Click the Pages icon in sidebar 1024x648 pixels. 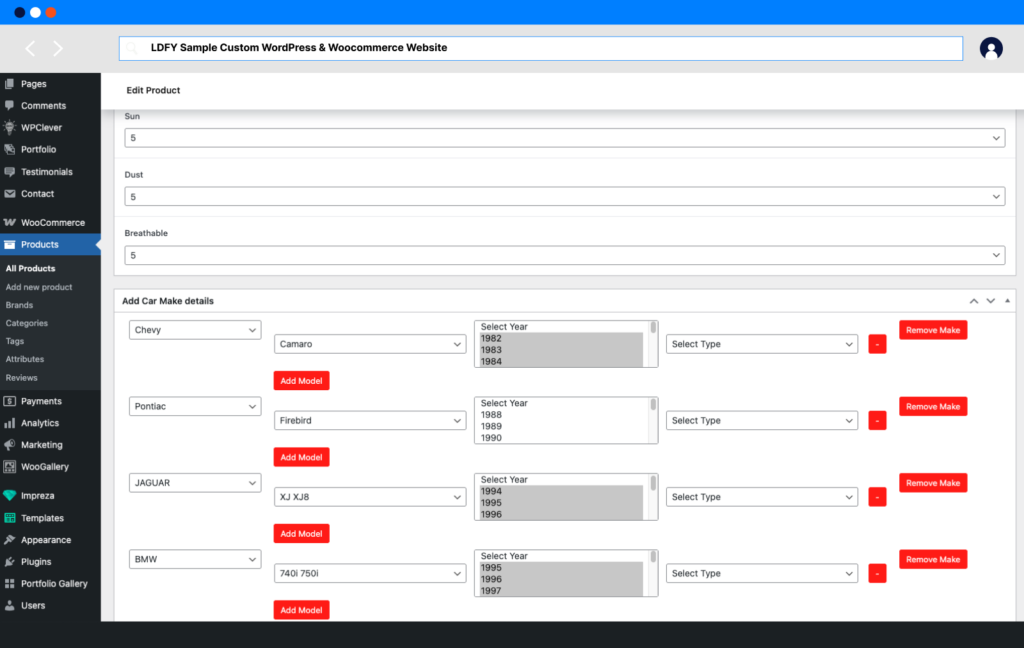(10, 84)
